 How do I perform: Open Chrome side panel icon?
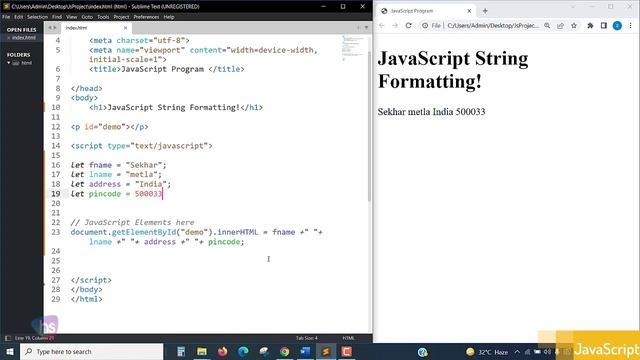604,25
